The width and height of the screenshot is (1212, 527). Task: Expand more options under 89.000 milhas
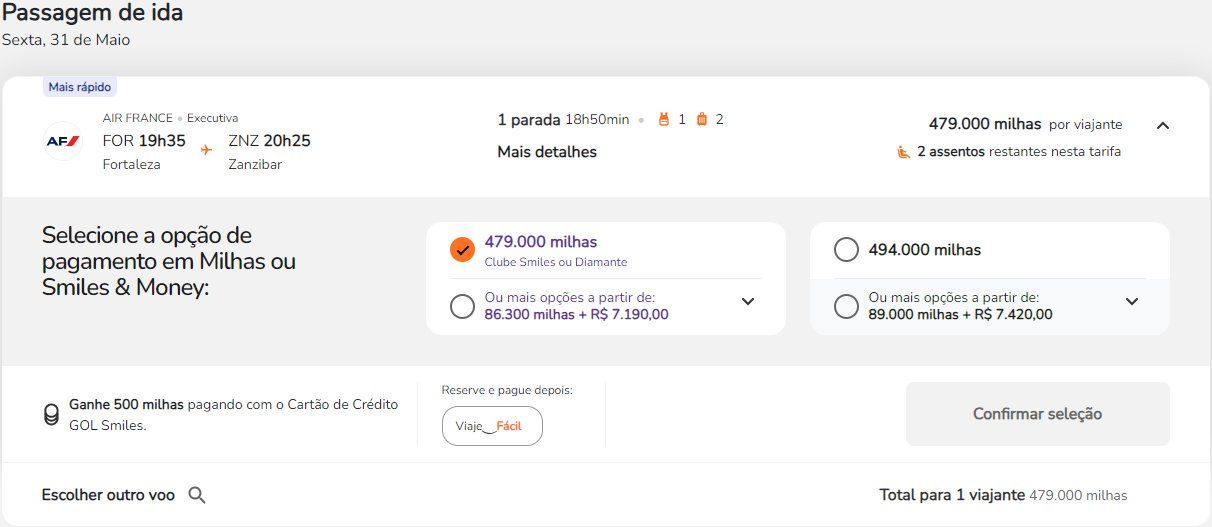1132,301
